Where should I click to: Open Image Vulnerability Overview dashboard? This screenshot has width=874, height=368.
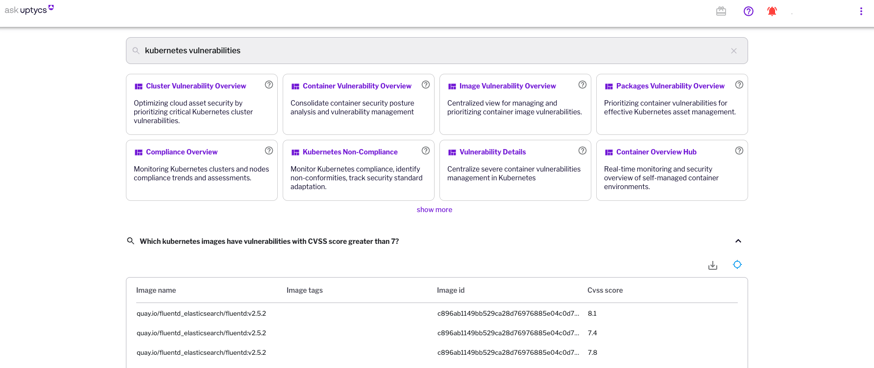[507, 86]
